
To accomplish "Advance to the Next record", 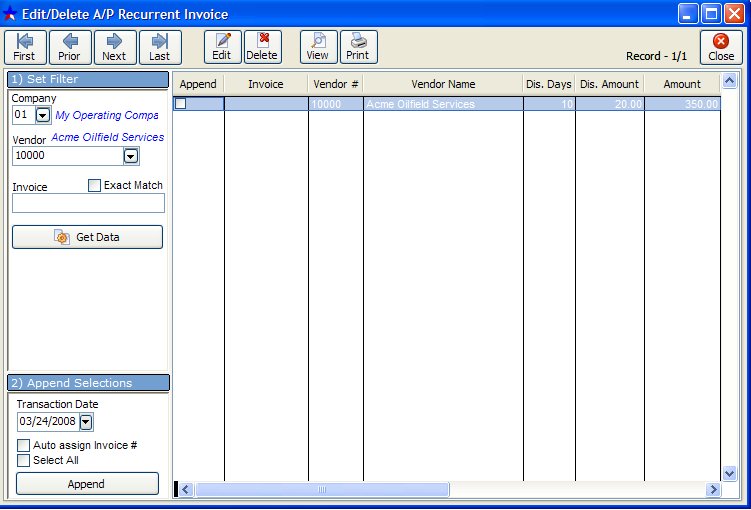I will coord(115,47).
